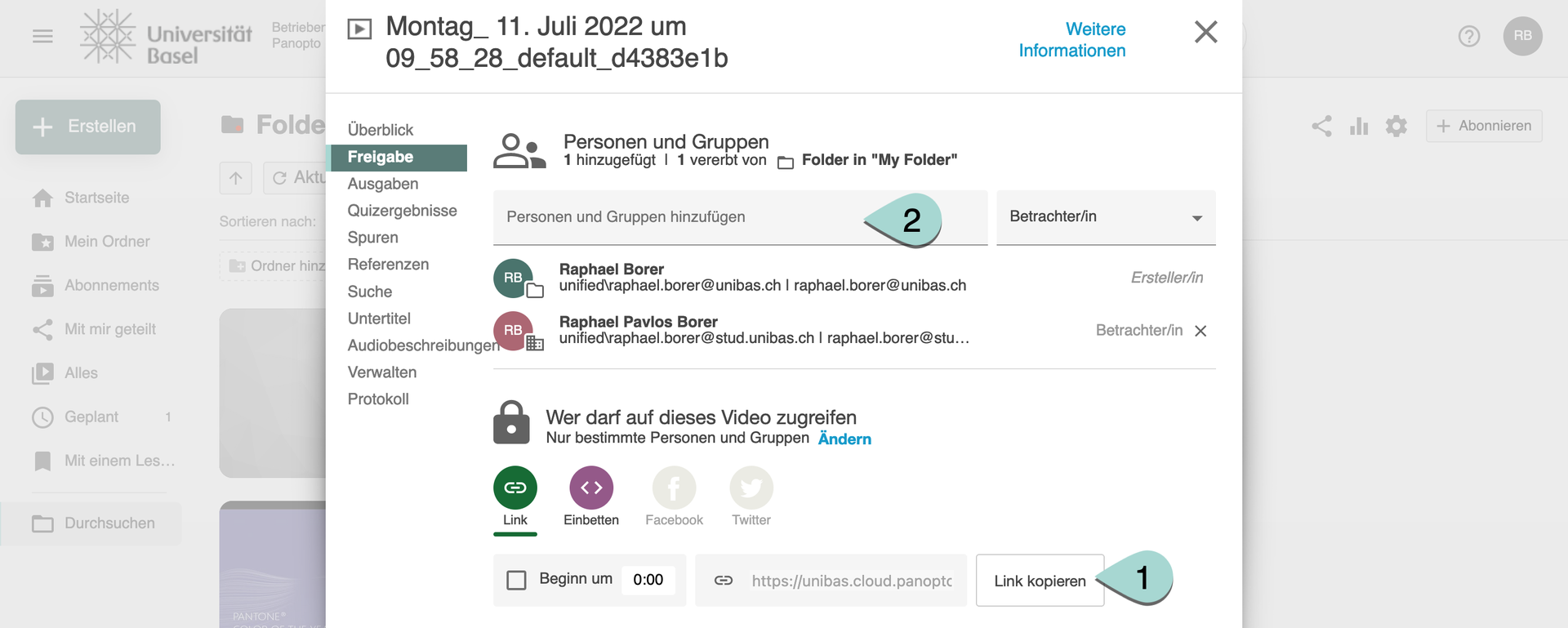Click the Ändern access link
1568x628 pixels.
coord(844,439)
